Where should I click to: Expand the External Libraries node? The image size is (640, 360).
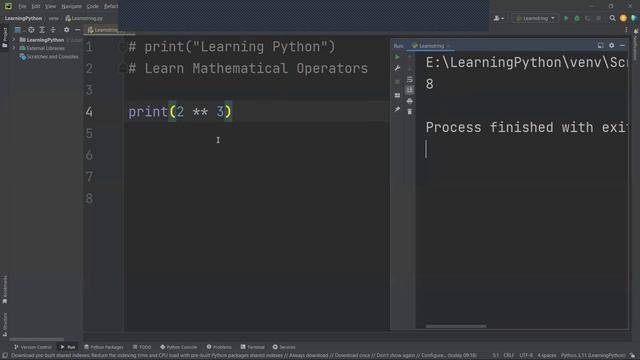[x=14, y=48]
